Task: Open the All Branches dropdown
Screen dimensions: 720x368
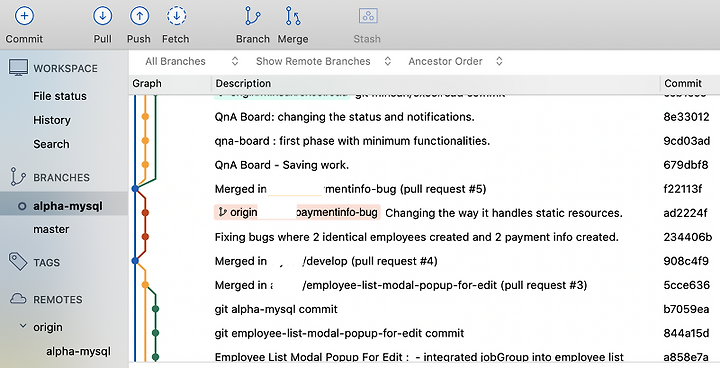Action: coord(192,61)
